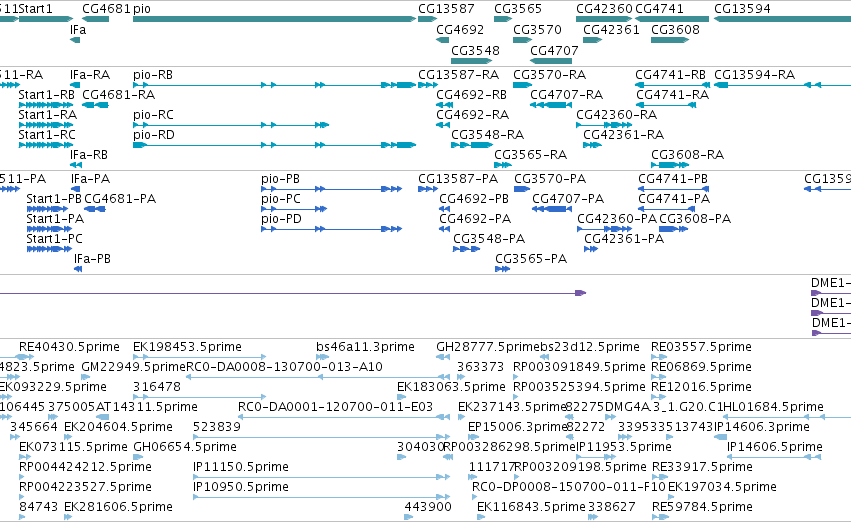Click the CG42360 gene label
Screen dimensions: 851x522
[x=604, y=9]
